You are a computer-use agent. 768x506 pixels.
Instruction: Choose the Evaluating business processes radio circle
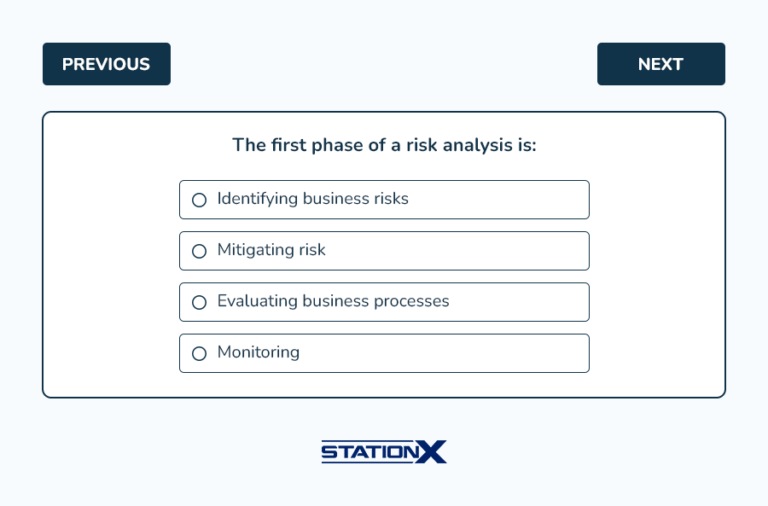click(199, 302)
